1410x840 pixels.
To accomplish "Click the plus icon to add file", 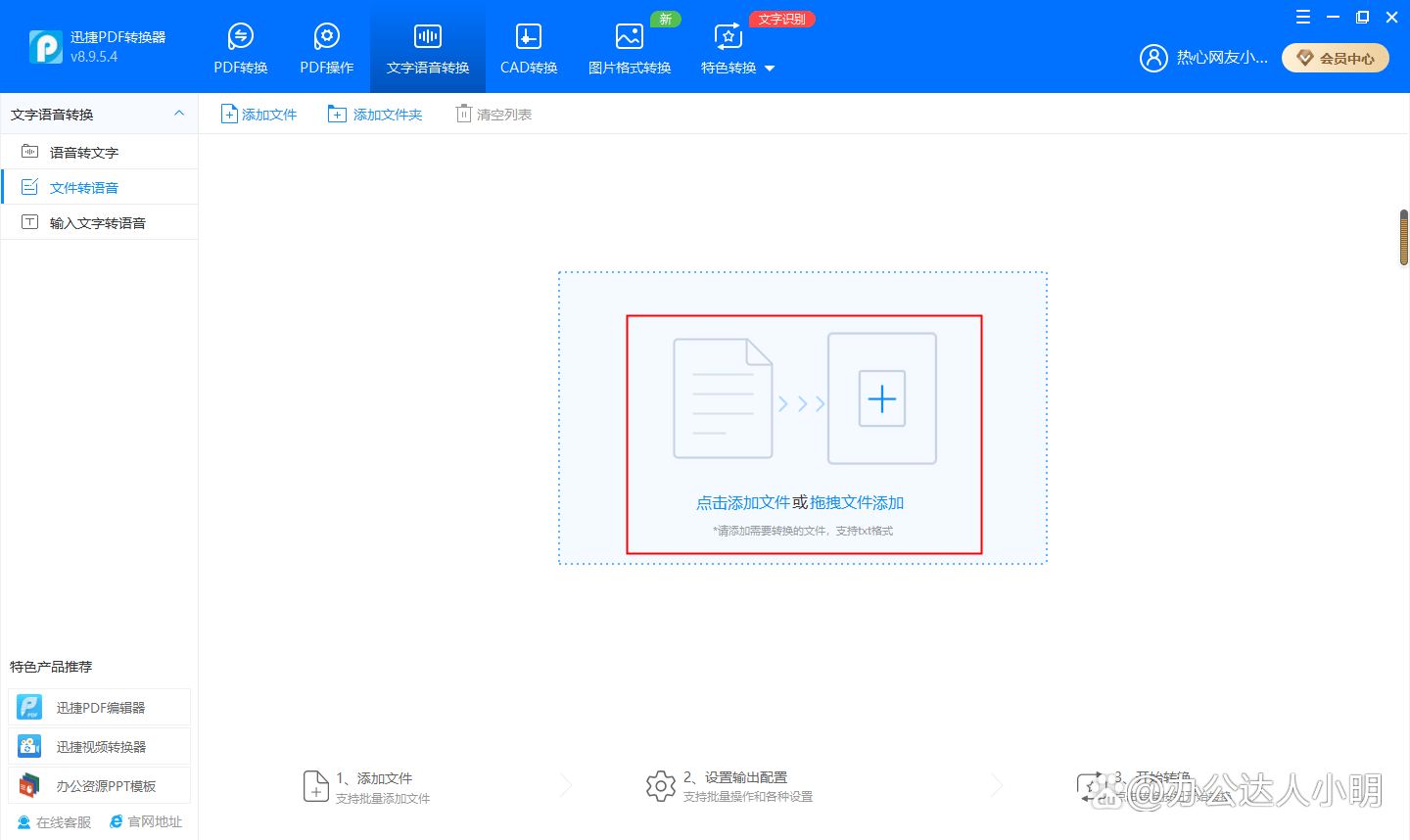I will (x=881, y=398).
